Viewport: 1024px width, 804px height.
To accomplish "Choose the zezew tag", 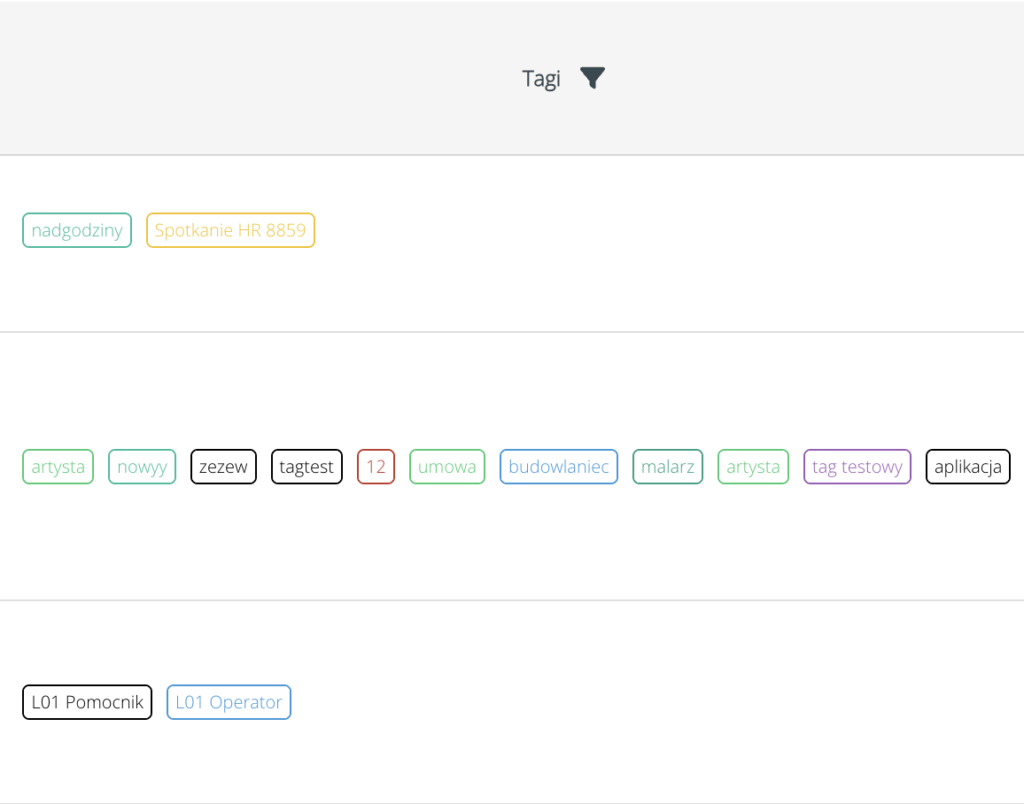I will click(x=224, y=467).
